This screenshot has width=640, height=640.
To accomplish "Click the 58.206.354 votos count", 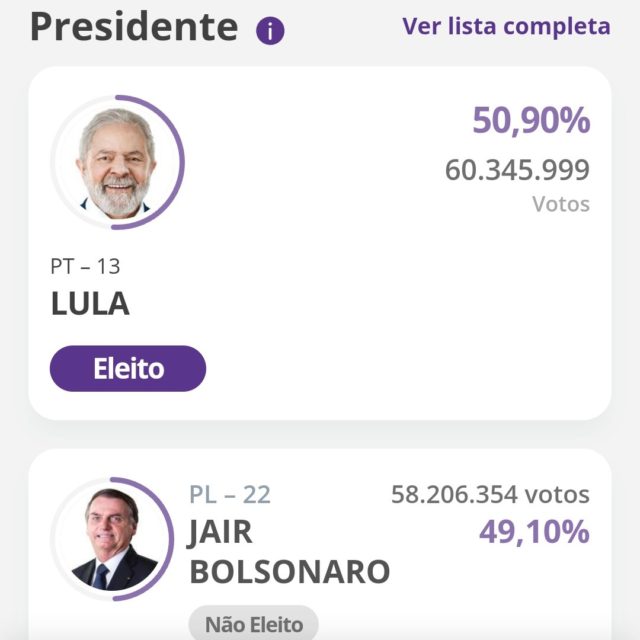I will point(490,495).
